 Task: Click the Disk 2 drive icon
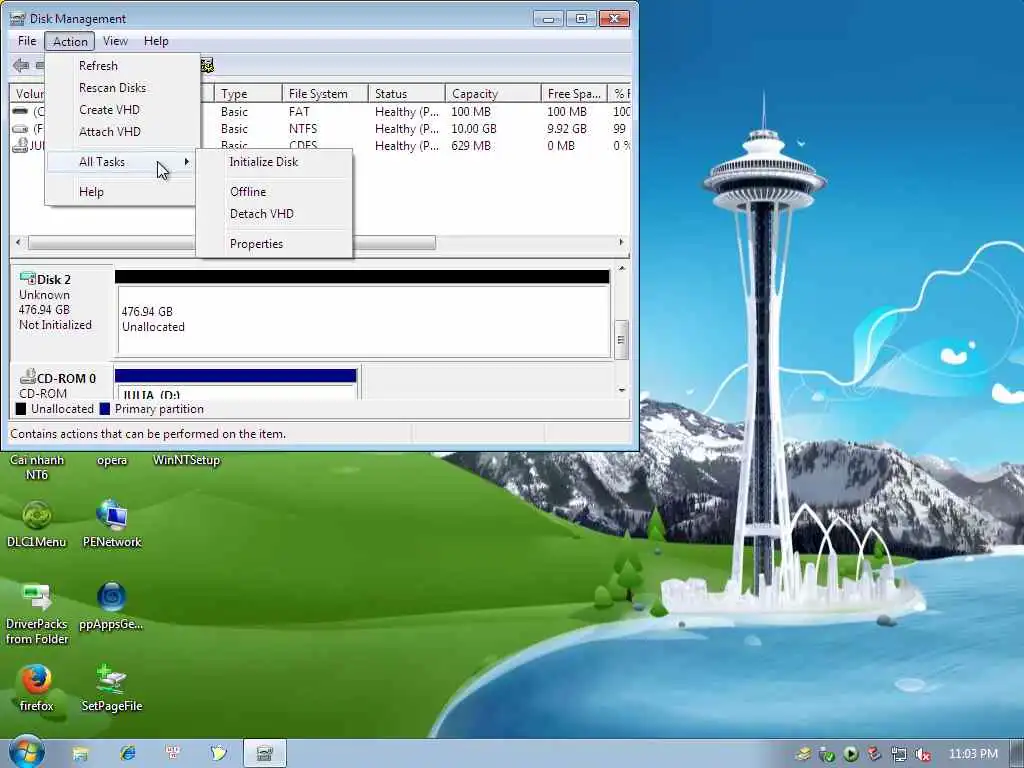pyautogui.click(x=28, y=278)
